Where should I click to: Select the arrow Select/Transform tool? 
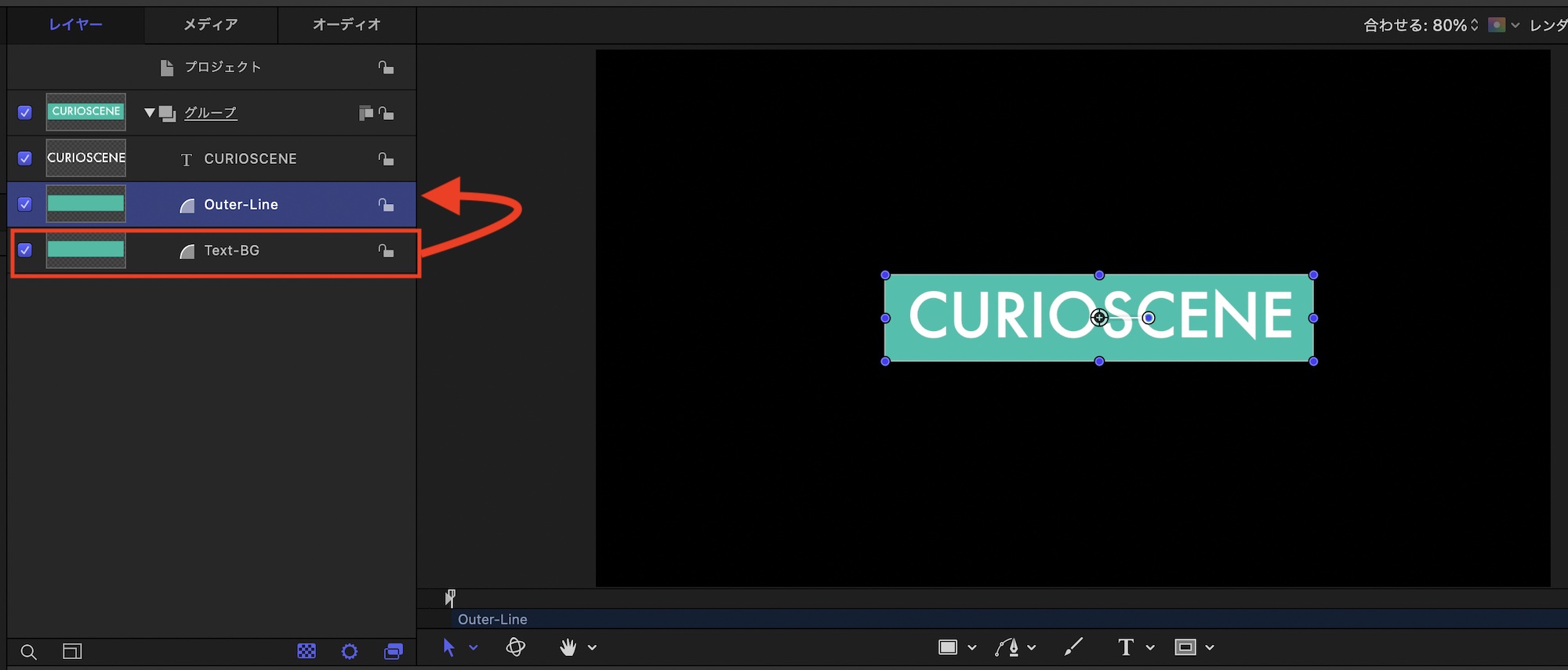(x=448, y=647)
